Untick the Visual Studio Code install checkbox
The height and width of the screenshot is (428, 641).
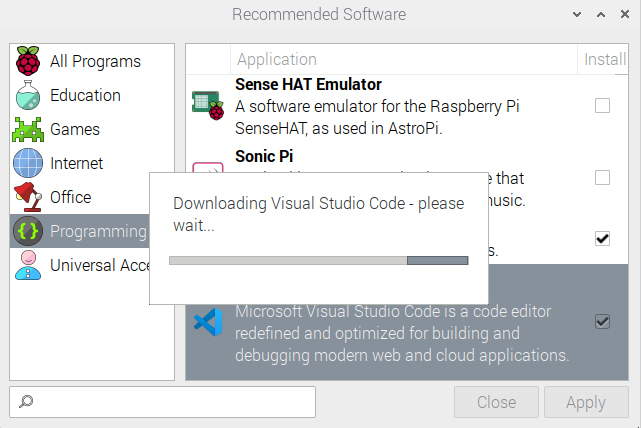click(x=602, y=321)
